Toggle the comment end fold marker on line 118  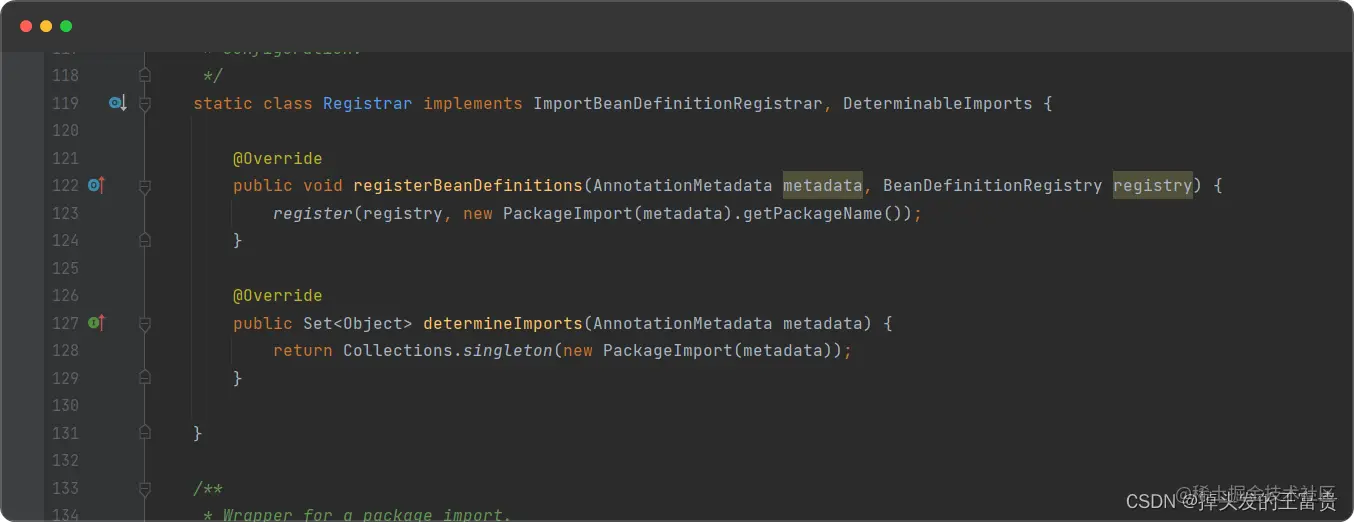[145, 75]
